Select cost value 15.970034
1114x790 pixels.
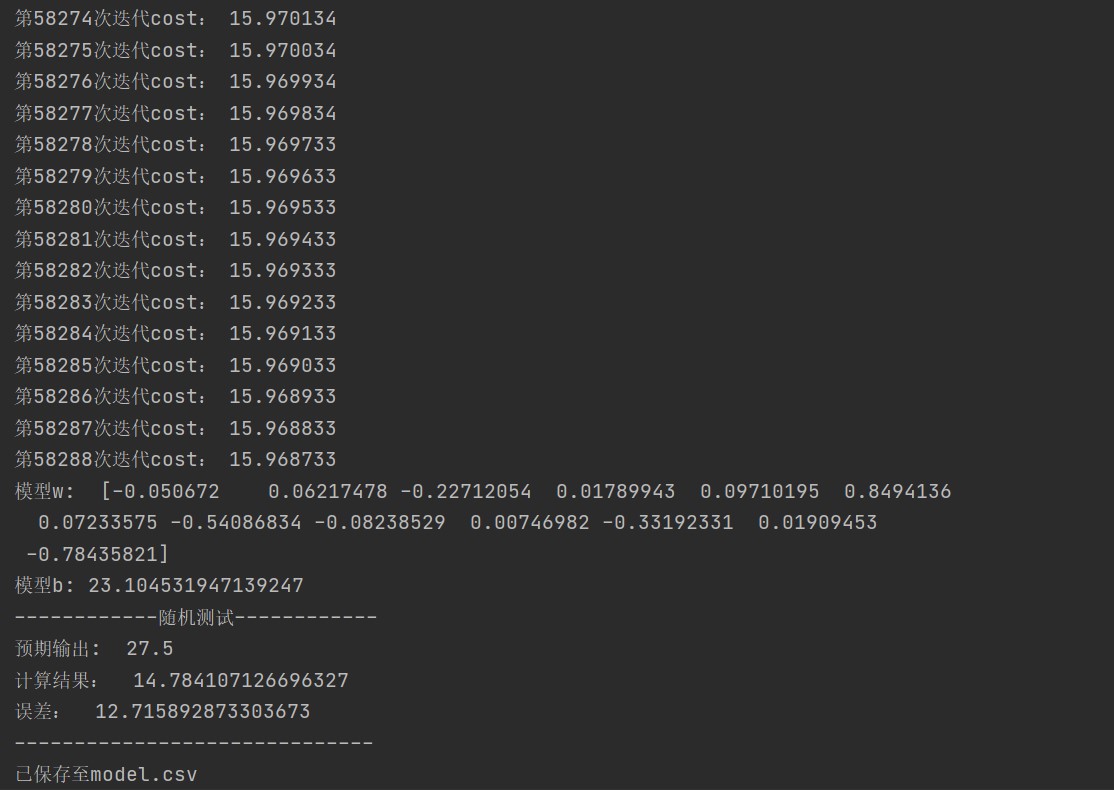(x=283, y=50)
